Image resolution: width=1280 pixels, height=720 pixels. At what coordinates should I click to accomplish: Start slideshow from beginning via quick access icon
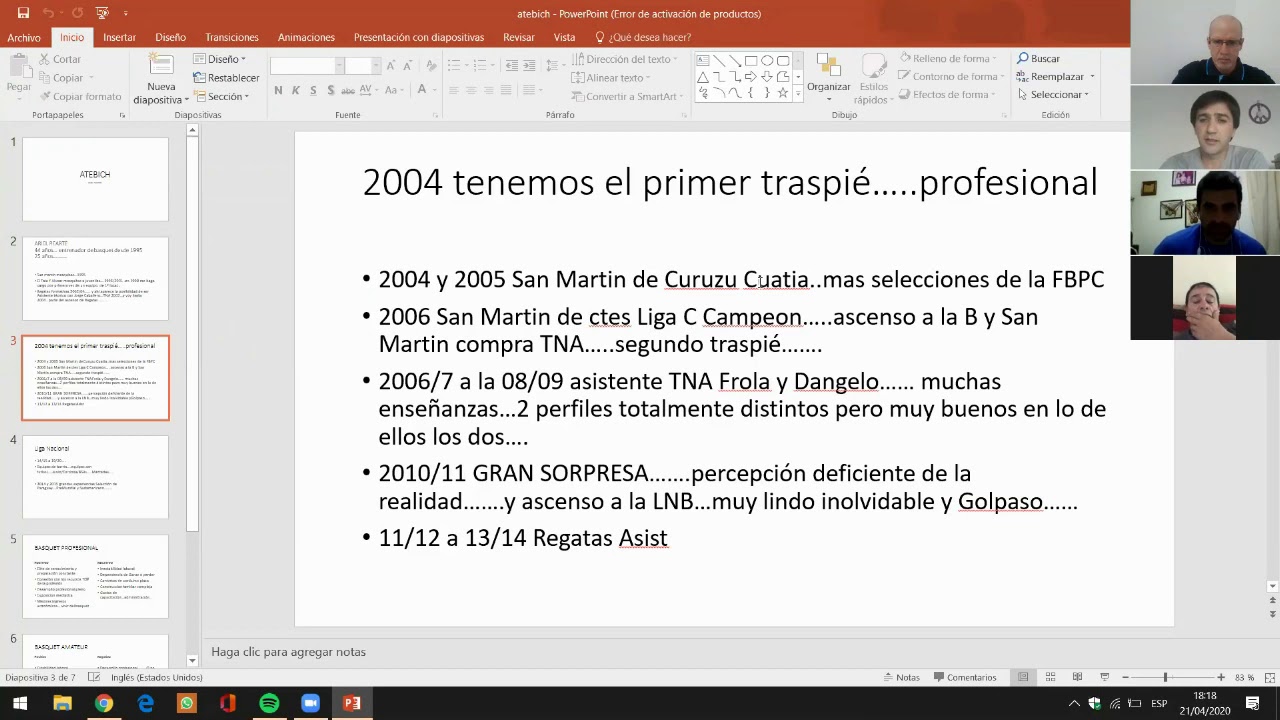102,13
